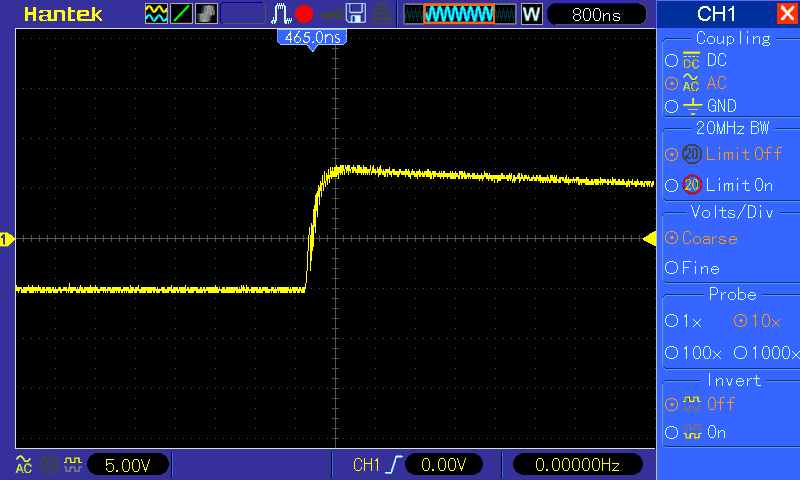
Task: Click the empty display mode box in the toolbar
Action: [x=243, y=14]
